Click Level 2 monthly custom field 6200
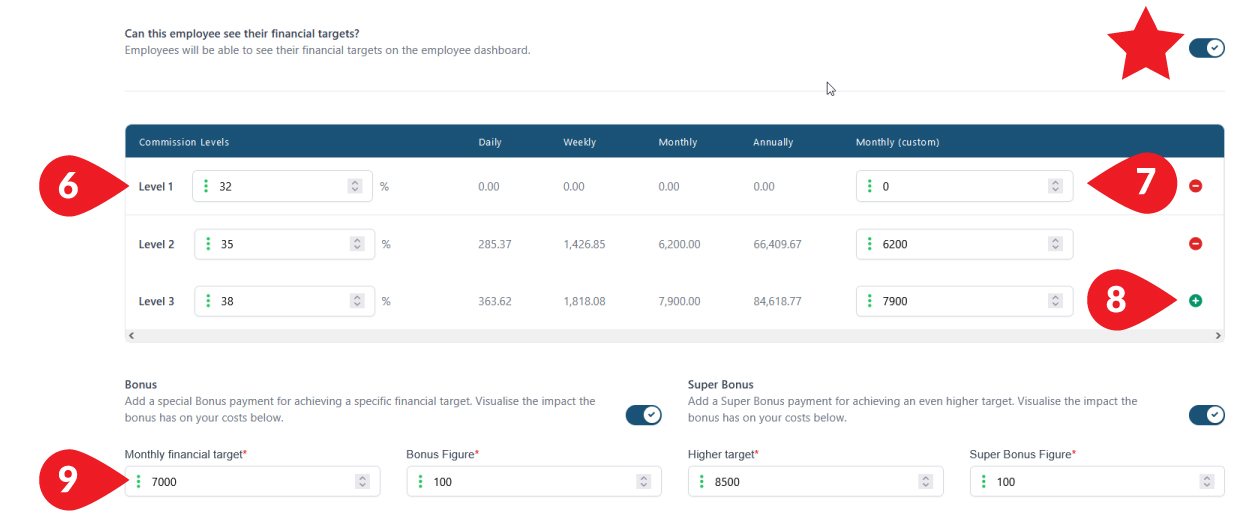1247x521 pixels. pos(964,244)
